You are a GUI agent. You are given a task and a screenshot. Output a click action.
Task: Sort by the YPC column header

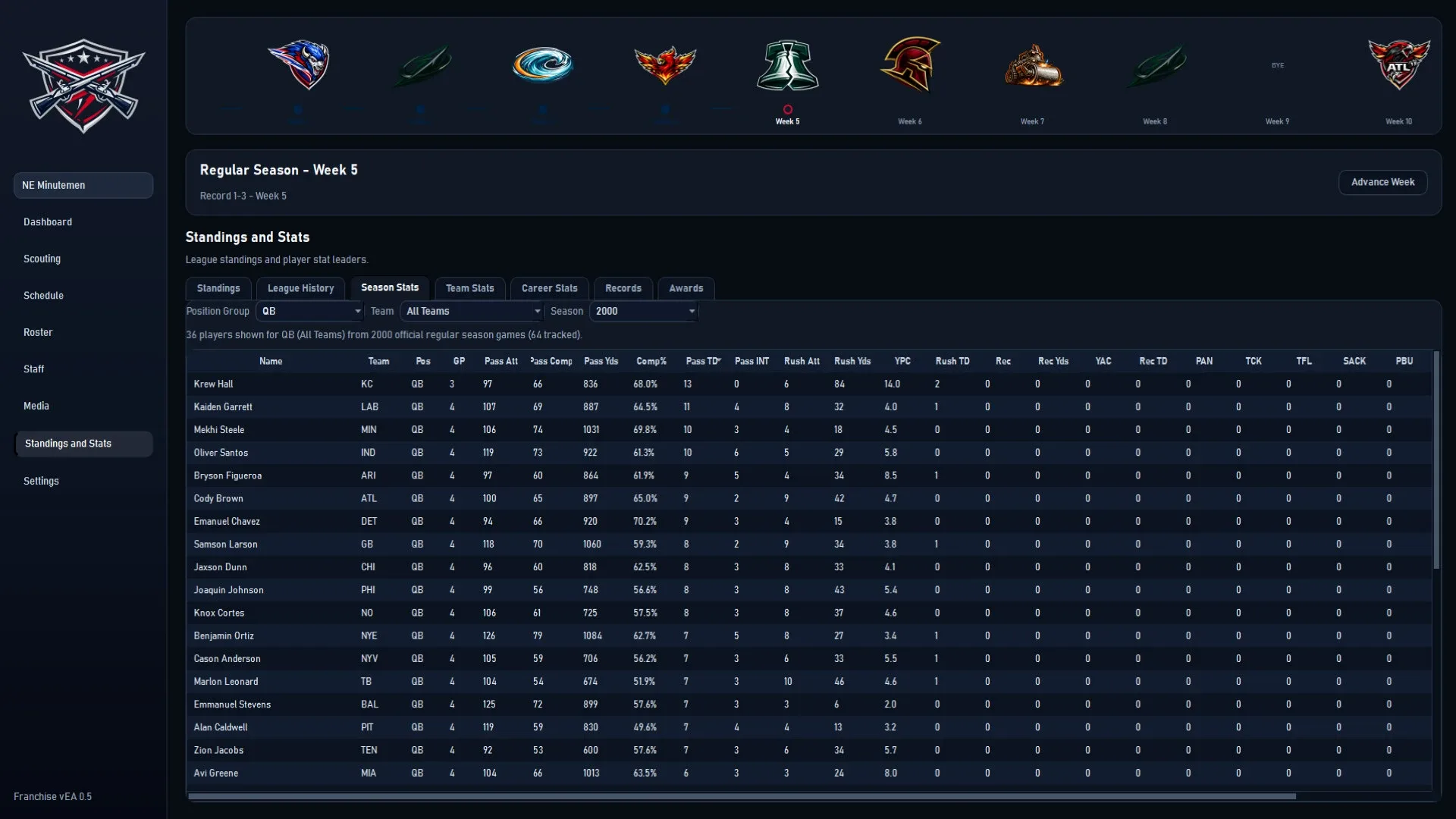click(x=902, y=361)
